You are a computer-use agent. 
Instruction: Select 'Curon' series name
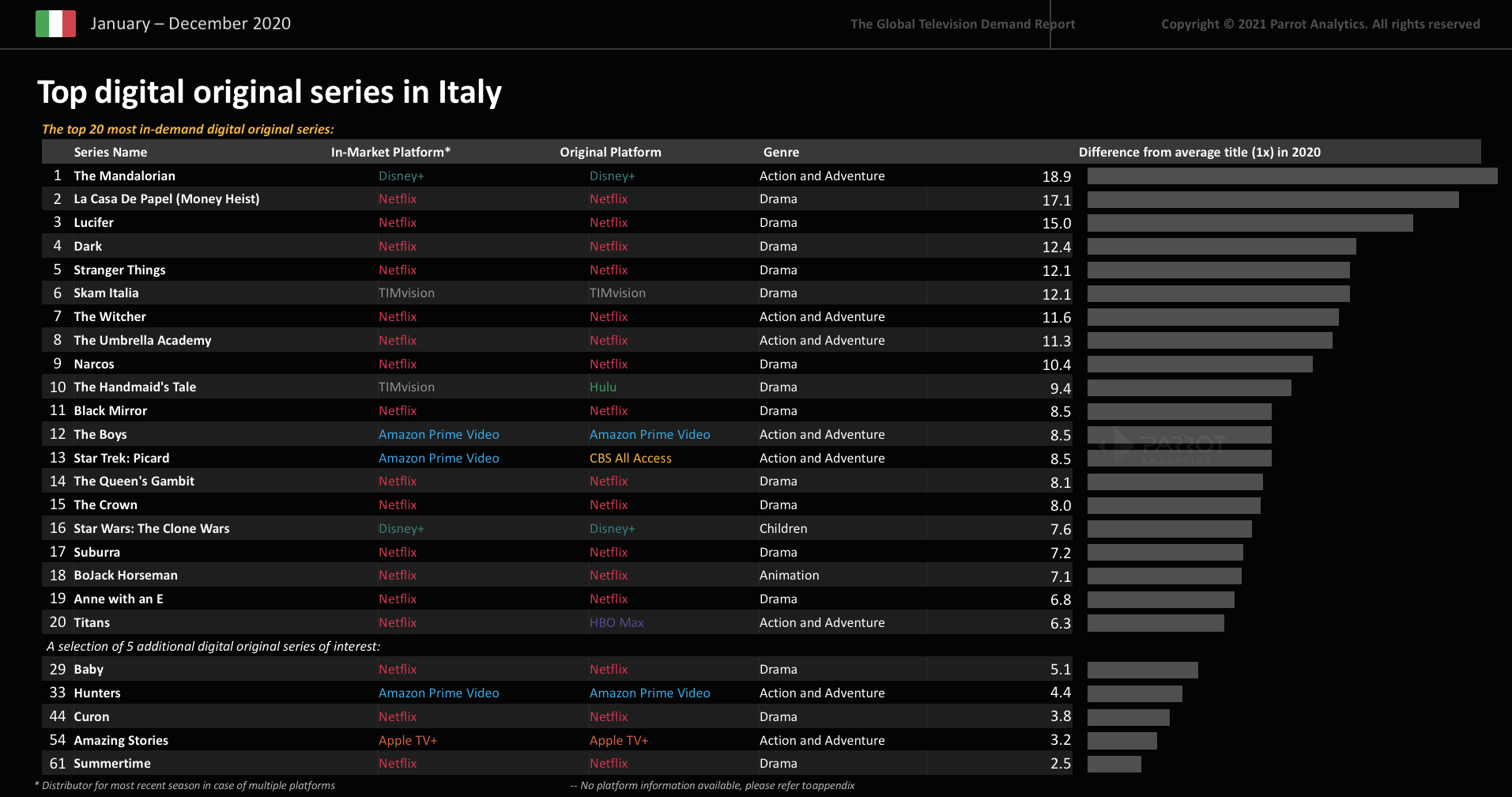tap(92, 716)
